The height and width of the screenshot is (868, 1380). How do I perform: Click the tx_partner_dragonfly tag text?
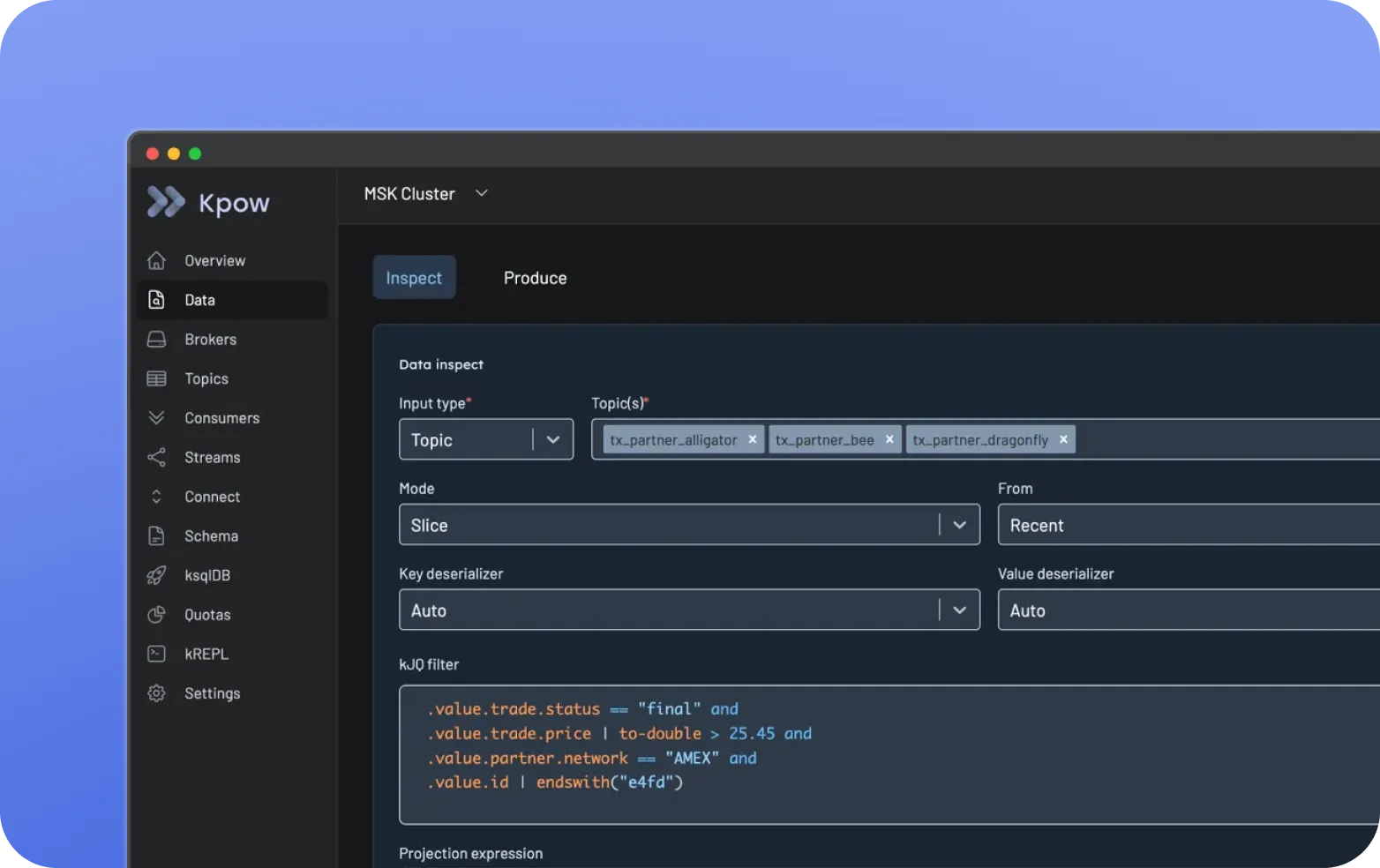coord(980,439)
